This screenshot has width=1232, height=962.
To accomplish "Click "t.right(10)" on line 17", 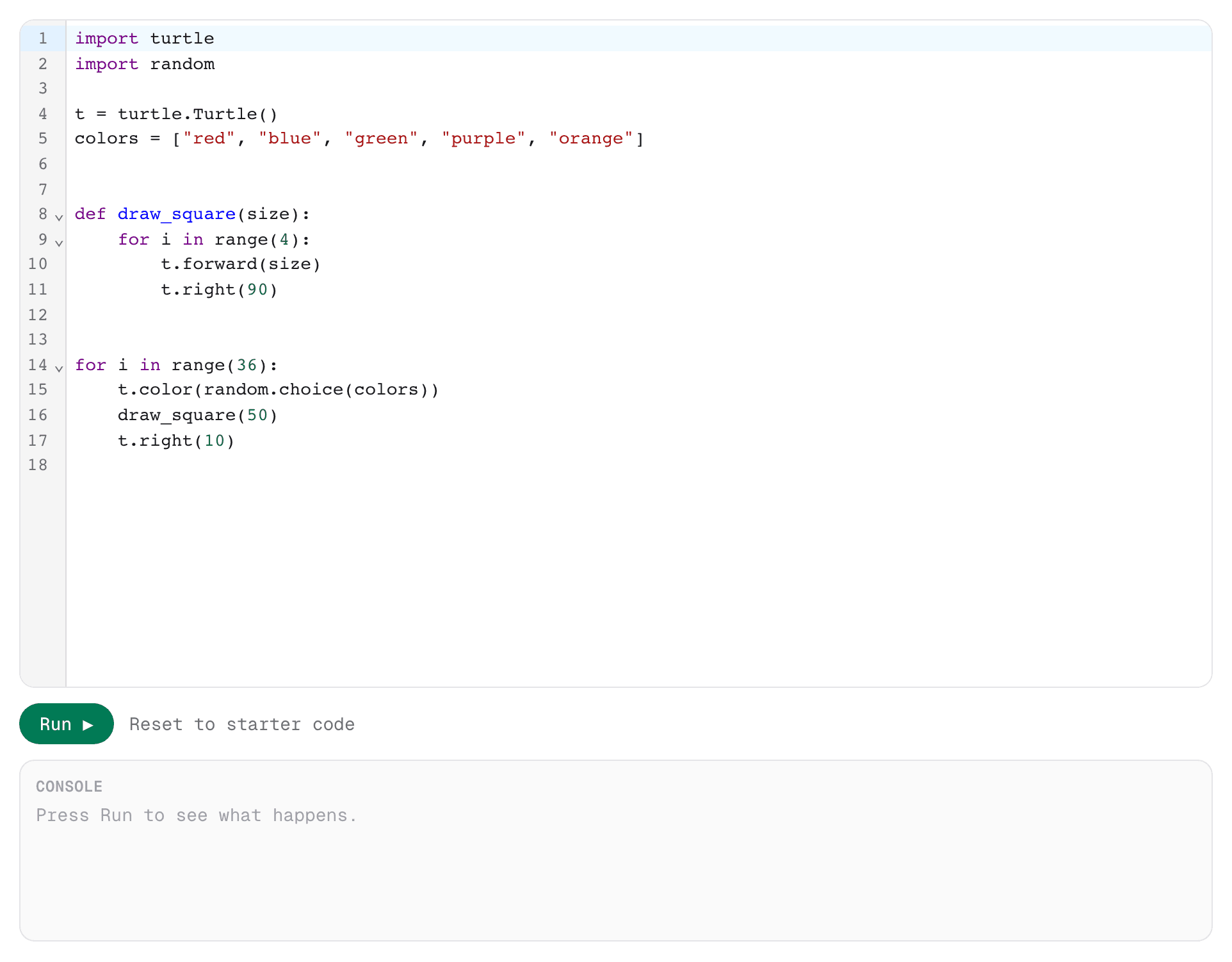I will (x=176, y=441).
